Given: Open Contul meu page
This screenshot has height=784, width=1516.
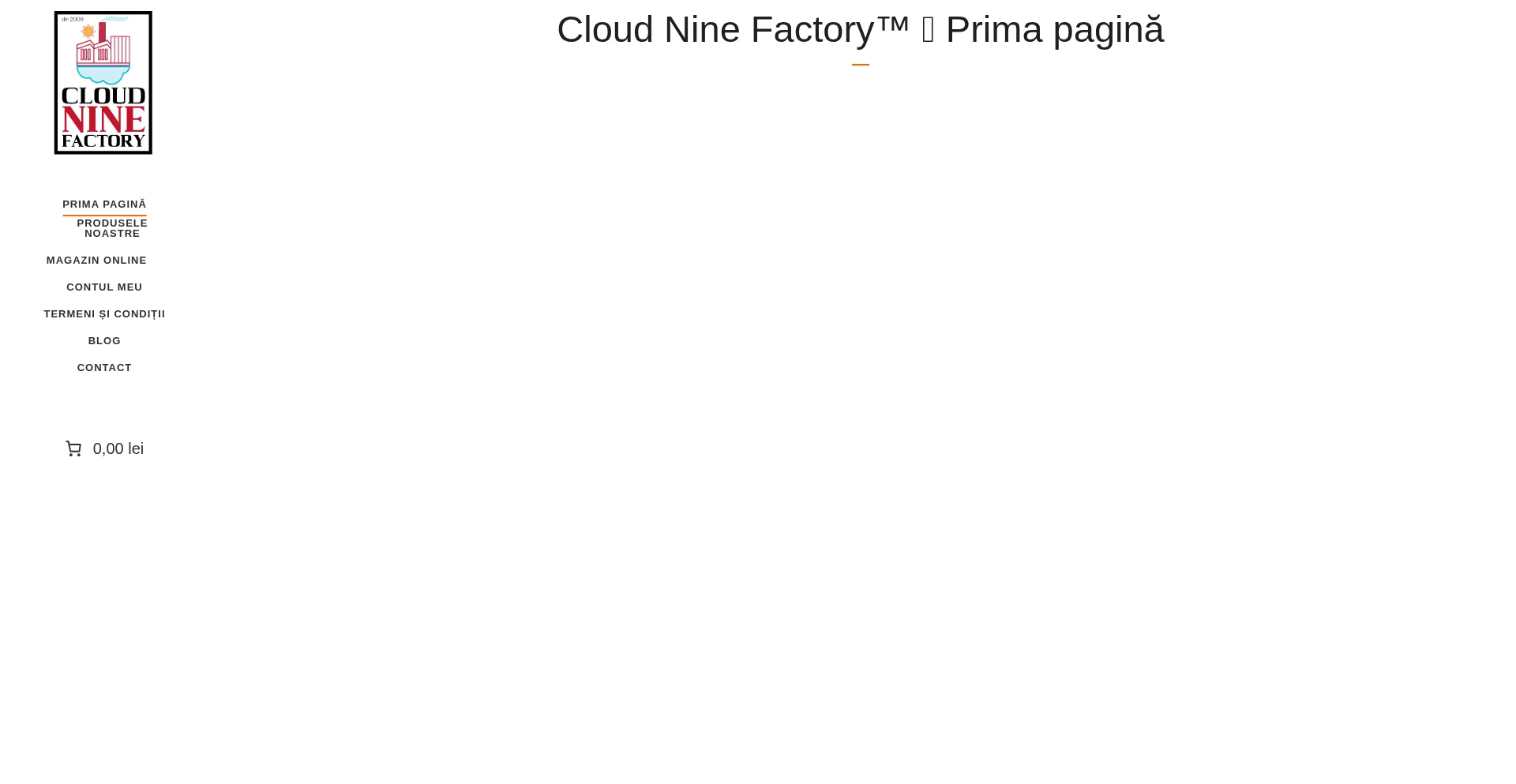Looking at the screenshot, I should [x=104, y=287].
